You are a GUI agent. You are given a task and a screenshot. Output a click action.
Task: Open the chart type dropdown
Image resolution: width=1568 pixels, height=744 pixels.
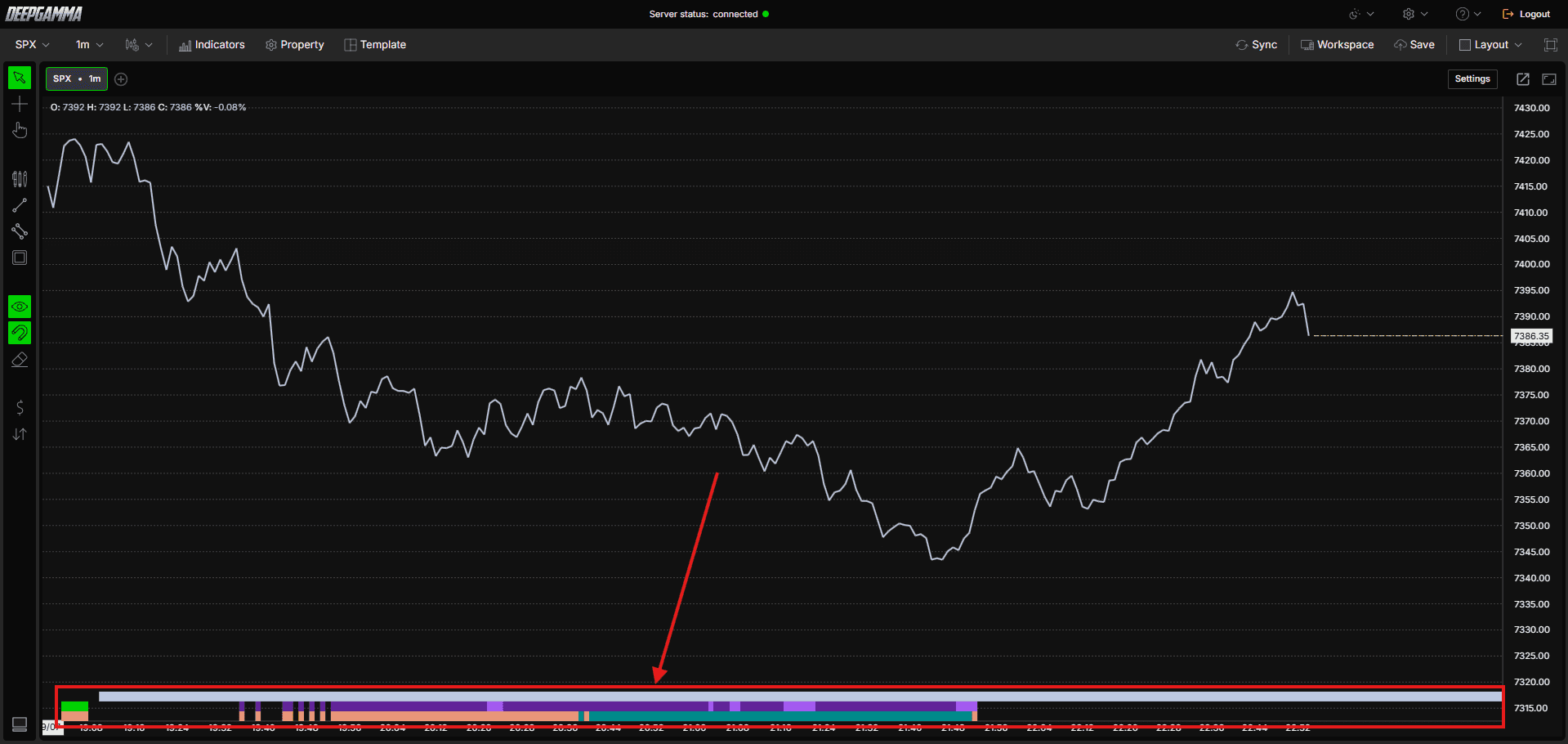point(139,45)
